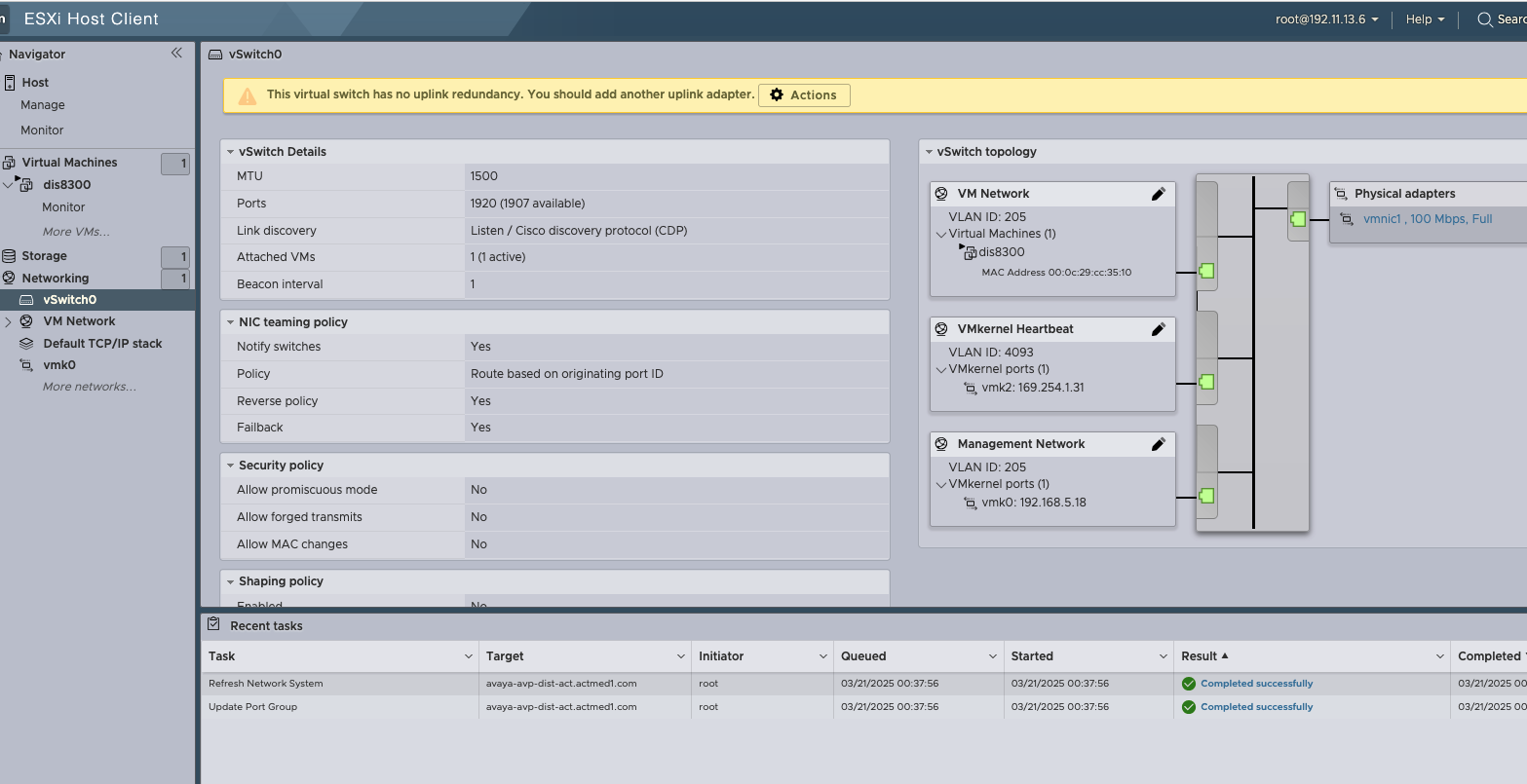The width and height of the screenshot is (1527, 784).
Task: Click the Storage count badge
Action: pos(175,257)
